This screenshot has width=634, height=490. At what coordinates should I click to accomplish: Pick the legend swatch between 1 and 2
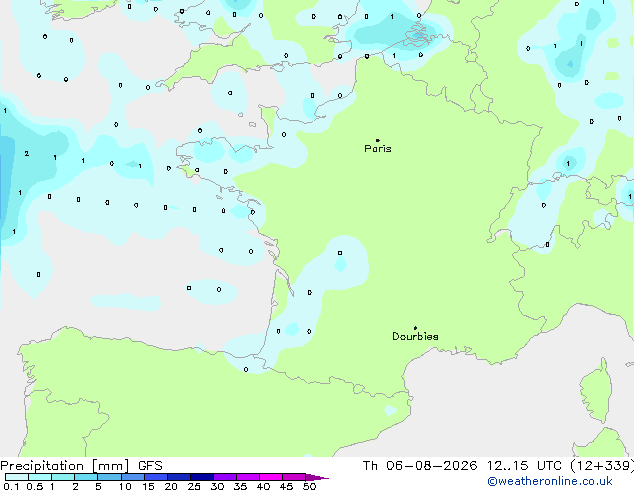tap(63, 477)
